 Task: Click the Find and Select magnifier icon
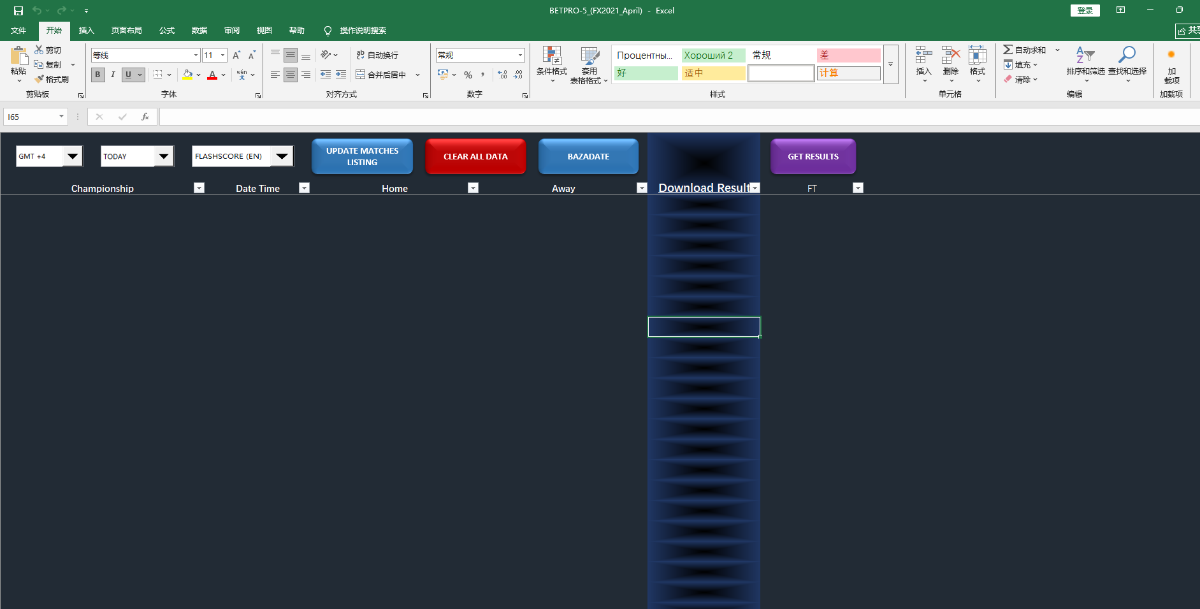1127,56
